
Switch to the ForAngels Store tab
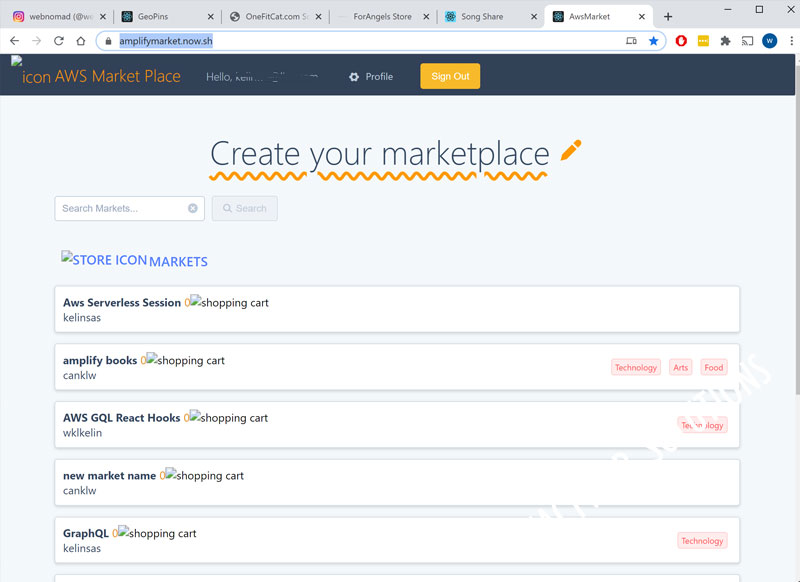click(383, 17)
